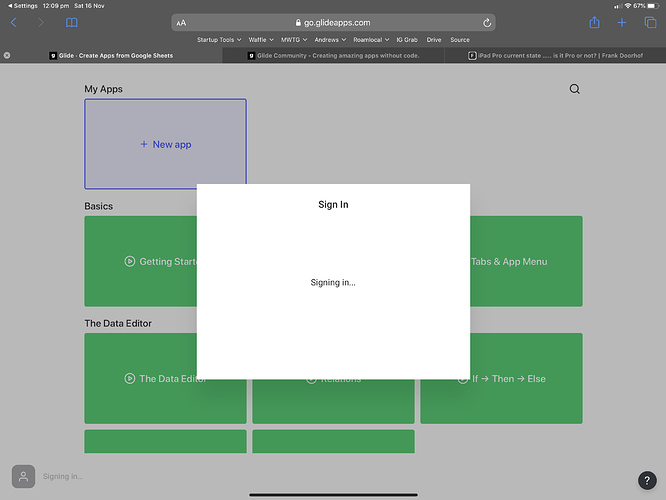Switch to iPad Pro current state tab
666x500 pixels.
pyautogui.click(x=555, y=55)
